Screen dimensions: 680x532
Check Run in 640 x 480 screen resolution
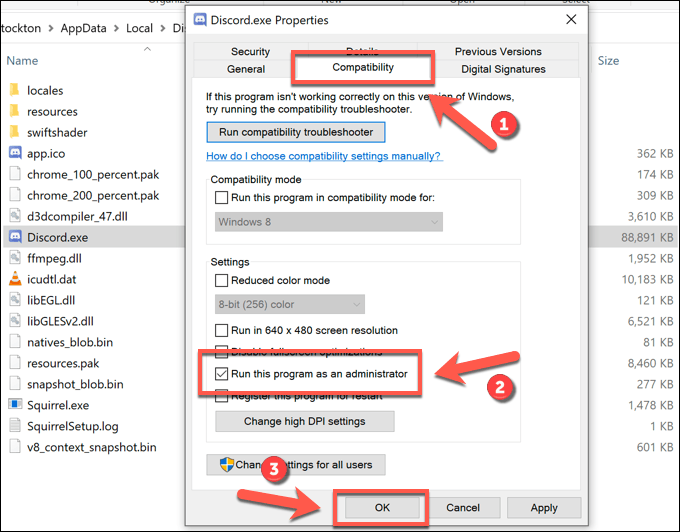pos(222,330)
